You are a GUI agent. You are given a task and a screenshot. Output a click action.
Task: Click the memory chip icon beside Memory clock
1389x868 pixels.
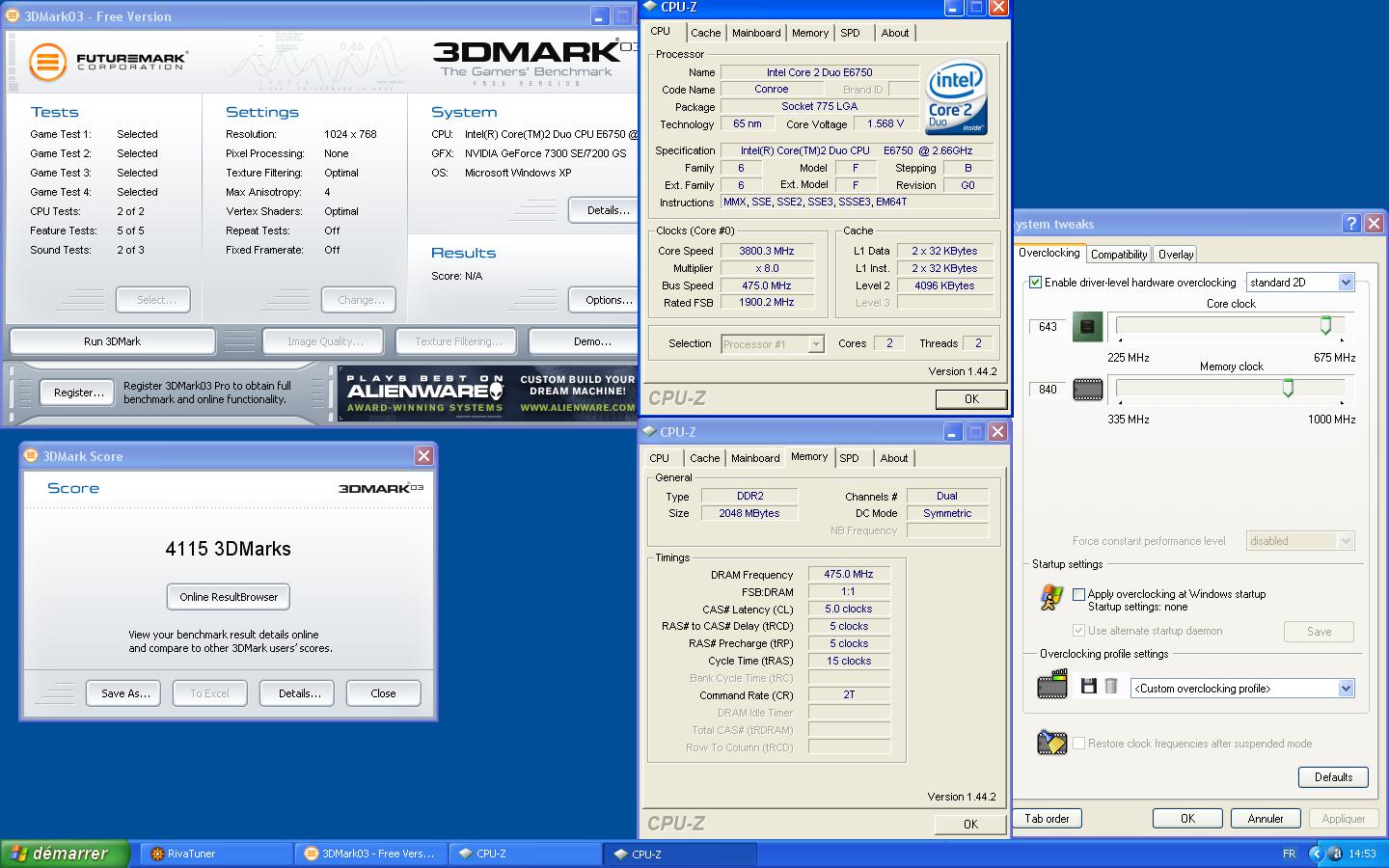pos(1087,390)
